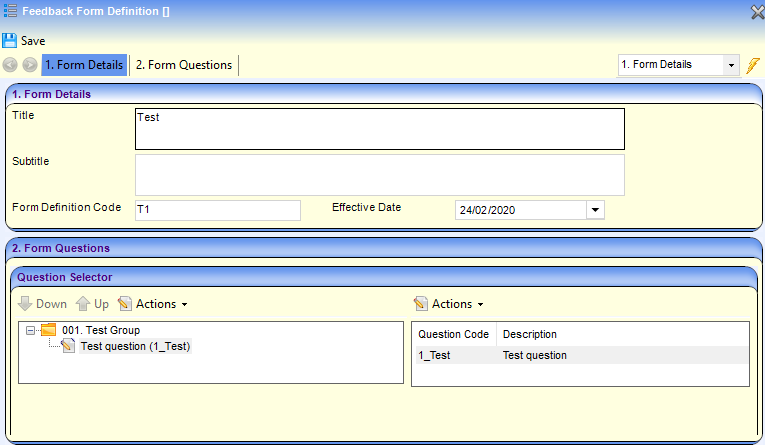Open the Form Details section selector dropdown
Image resolution: width=765 pixels, height=445 pixels.
(731, 65)
